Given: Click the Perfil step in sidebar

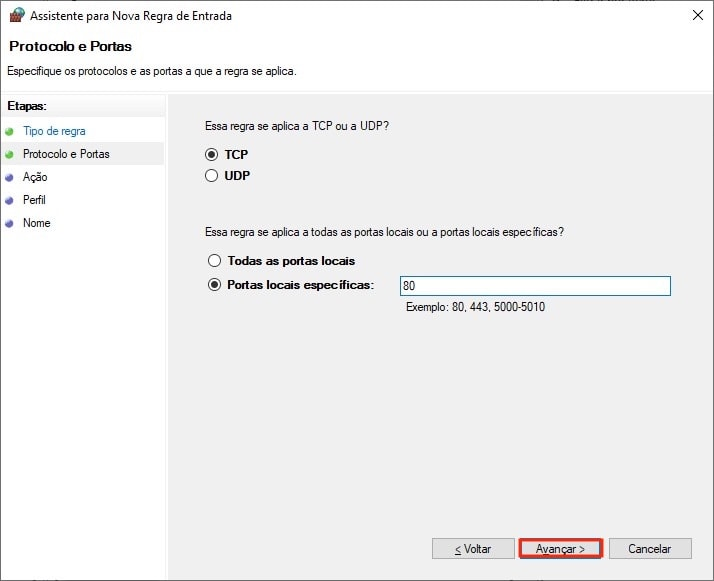Looking at the screenshot, I should (34, 200).
